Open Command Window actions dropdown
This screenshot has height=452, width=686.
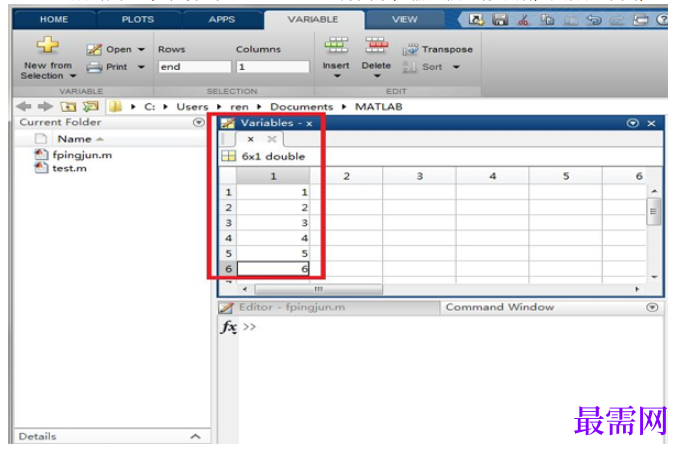pos(652,308)
